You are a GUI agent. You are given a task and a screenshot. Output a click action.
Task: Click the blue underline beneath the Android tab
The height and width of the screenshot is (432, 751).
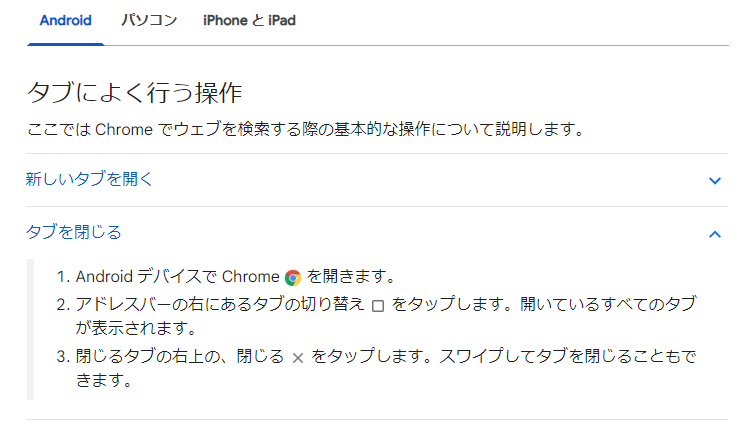(x=66, y=44)
